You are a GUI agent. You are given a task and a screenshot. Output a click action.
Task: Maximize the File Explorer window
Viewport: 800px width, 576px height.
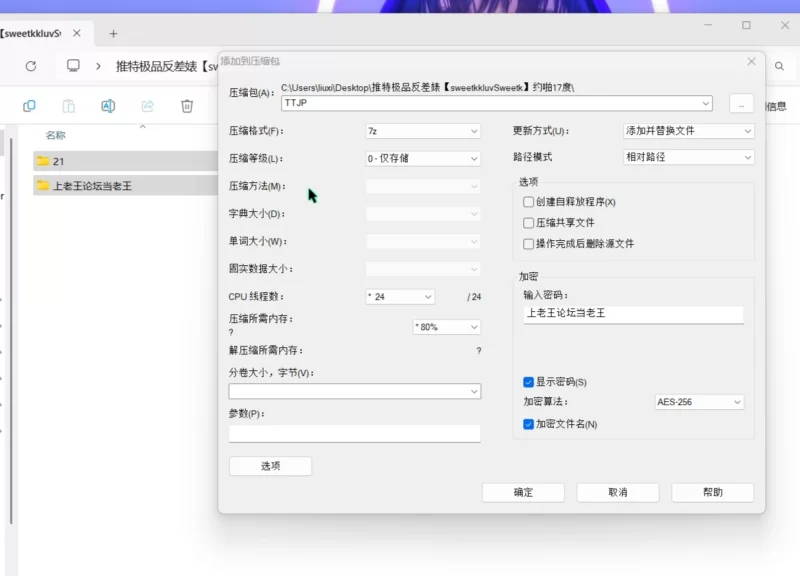click(x=746, y=25)
